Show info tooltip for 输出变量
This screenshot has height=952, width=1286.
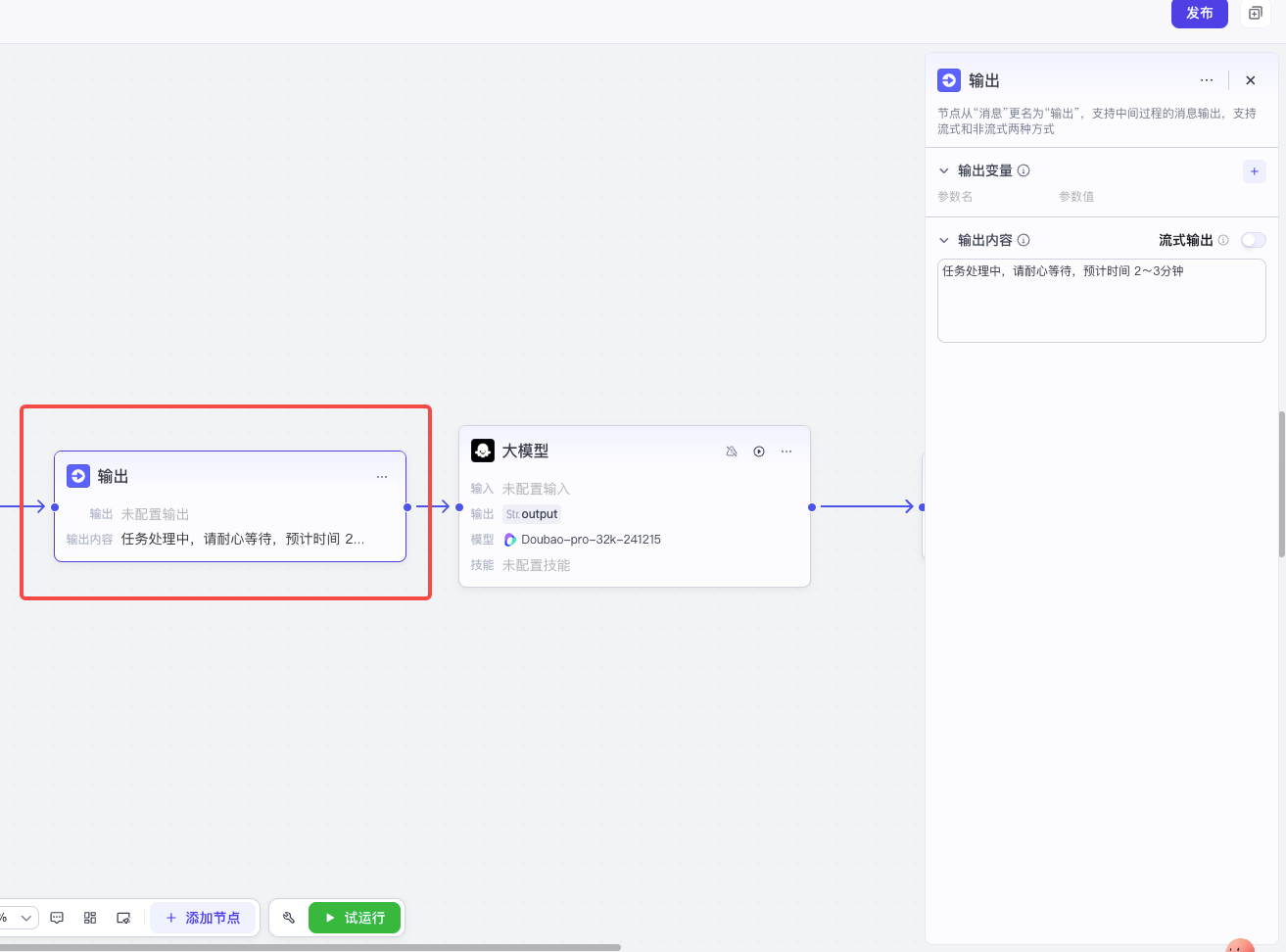click(1024, 170)
